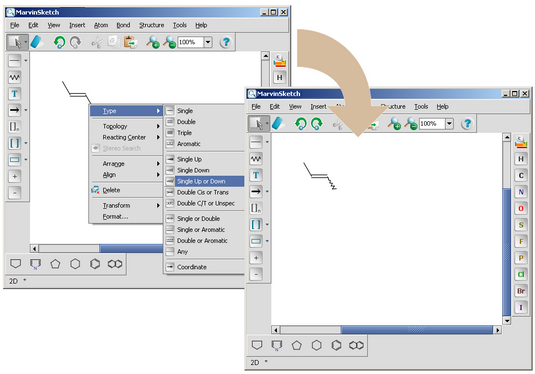535x374 pixels.
Task: Select the Eraser tool in left window
Action: pyautogui.click(x=37, y=42)
